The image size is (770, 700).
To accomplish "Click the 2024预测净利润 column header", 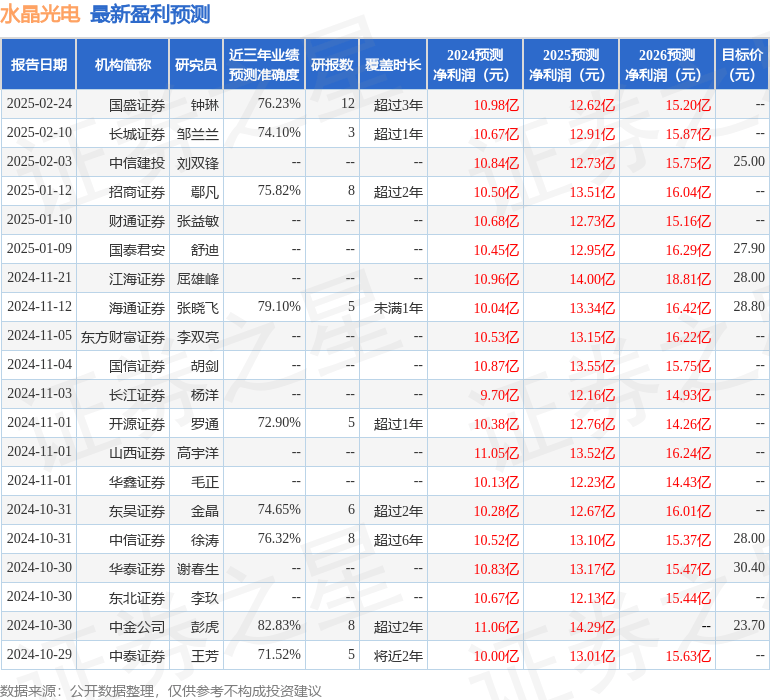I will 475,64.
